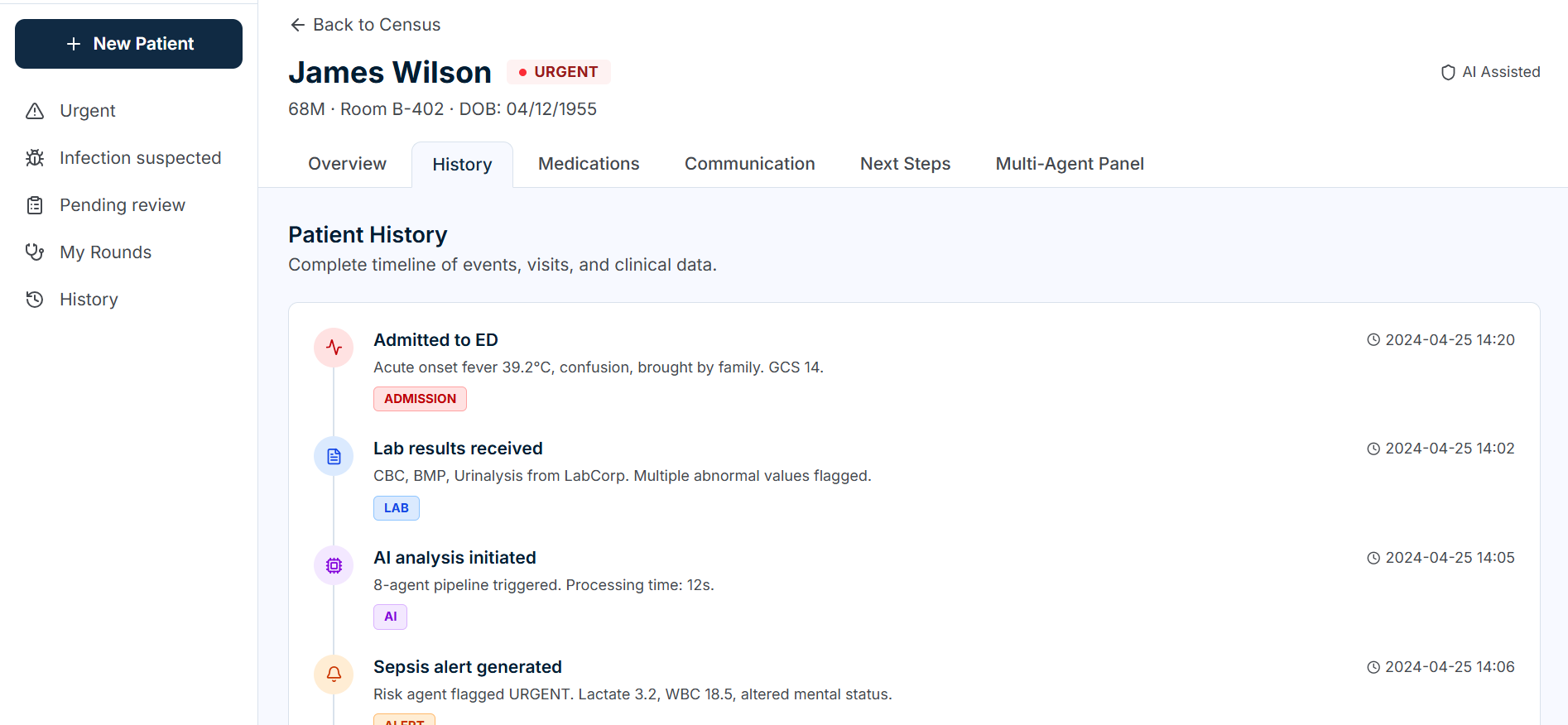This screenshot has width=1568, height=725.
Task: Click the ADMISSION tag badge
Action: point(420,399)
